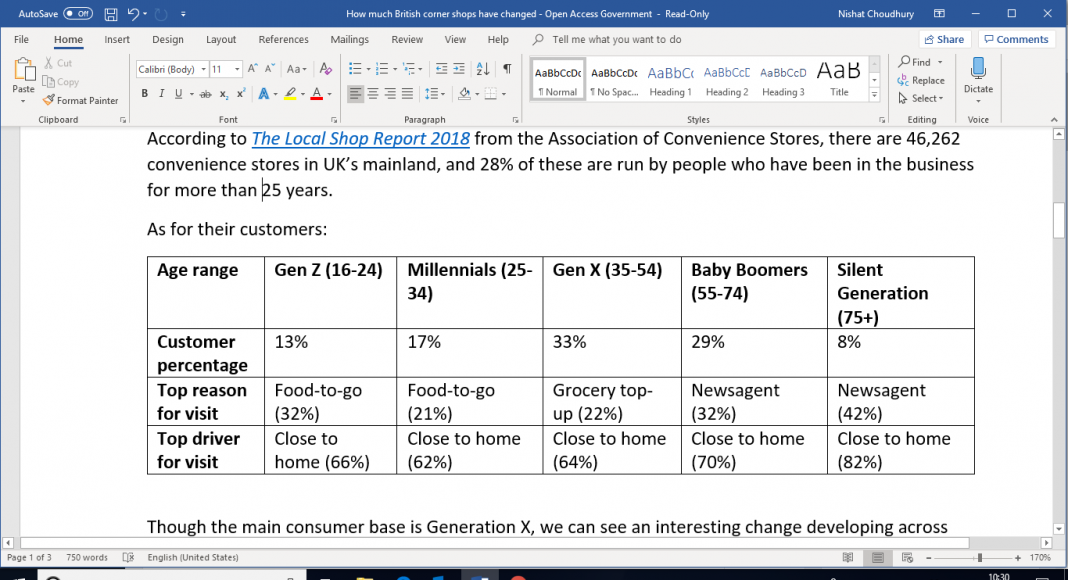
Task: Collapse the ribbon with the chevron
Action: [x=1054, y=120]
